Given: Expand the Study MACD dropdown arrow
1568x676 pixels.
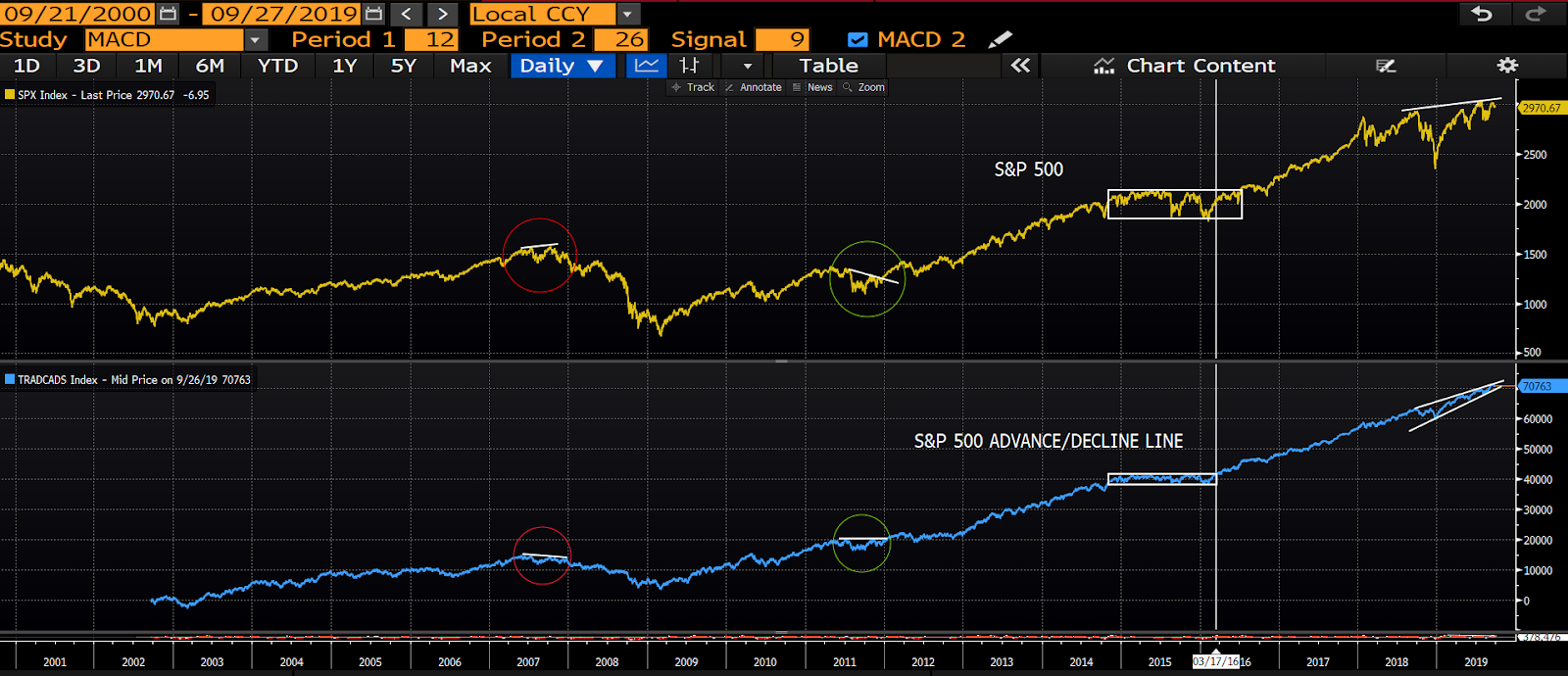Looking at the screenshot, I should 256,40.
